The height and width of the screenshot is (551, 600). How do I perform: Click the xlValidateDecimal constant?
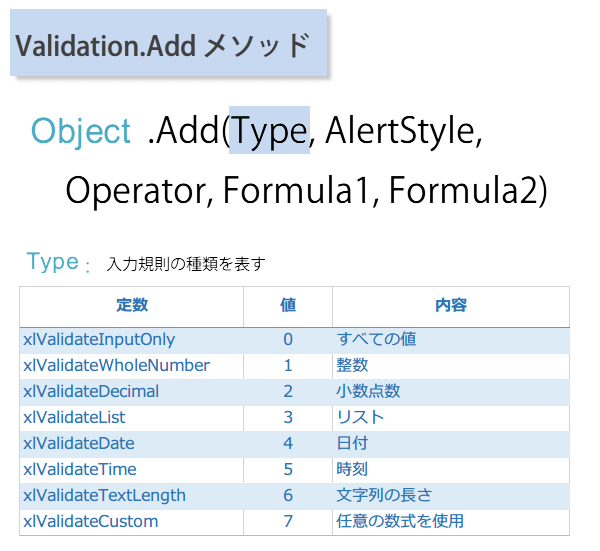(91, 392)
